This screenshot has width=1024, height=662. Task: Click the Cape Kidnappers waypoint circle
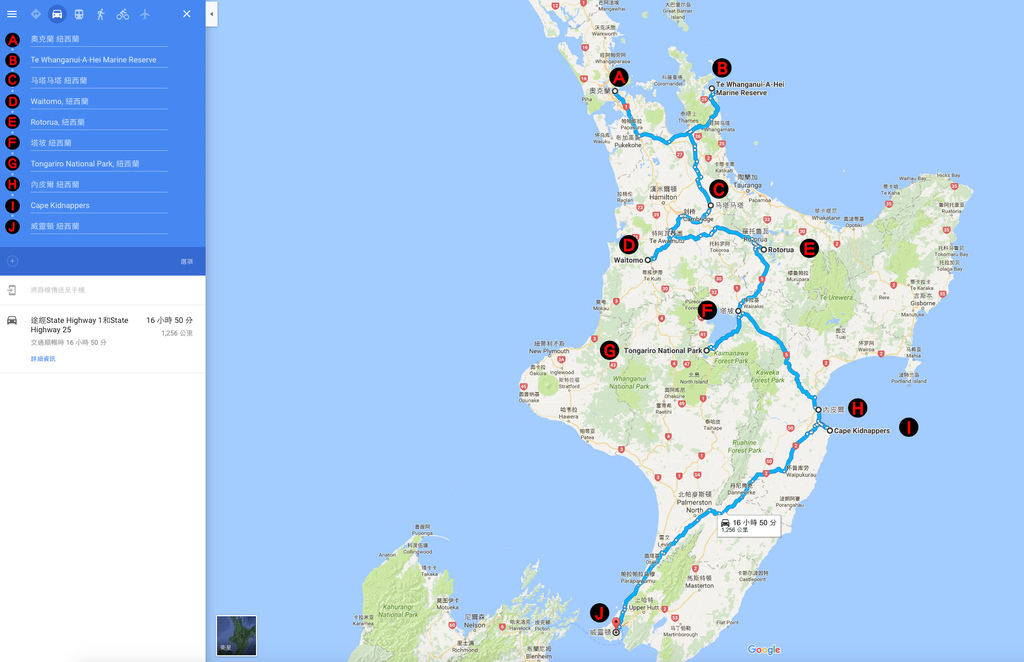[x=829, y=431]
